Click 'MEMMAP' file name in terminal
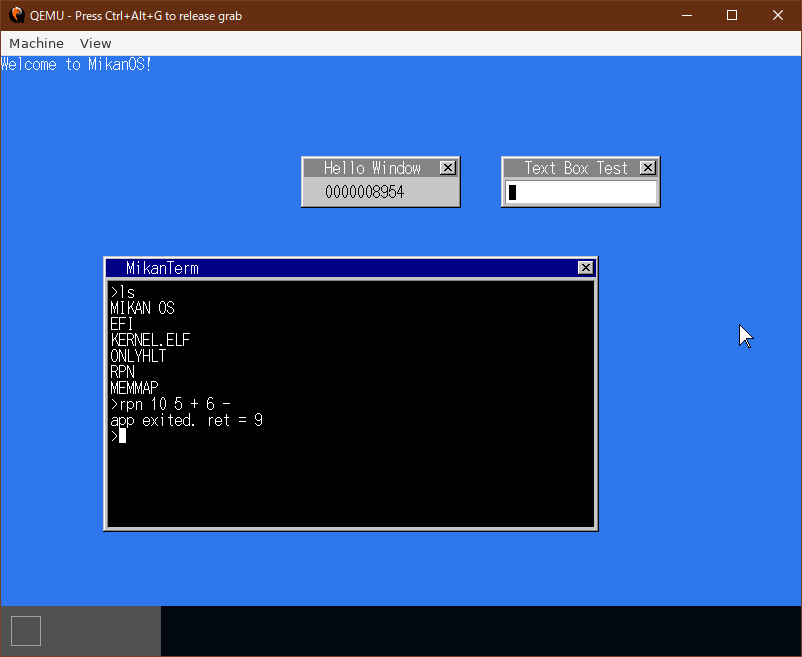This screenshot has width=802, height=657. coord(135,388)
